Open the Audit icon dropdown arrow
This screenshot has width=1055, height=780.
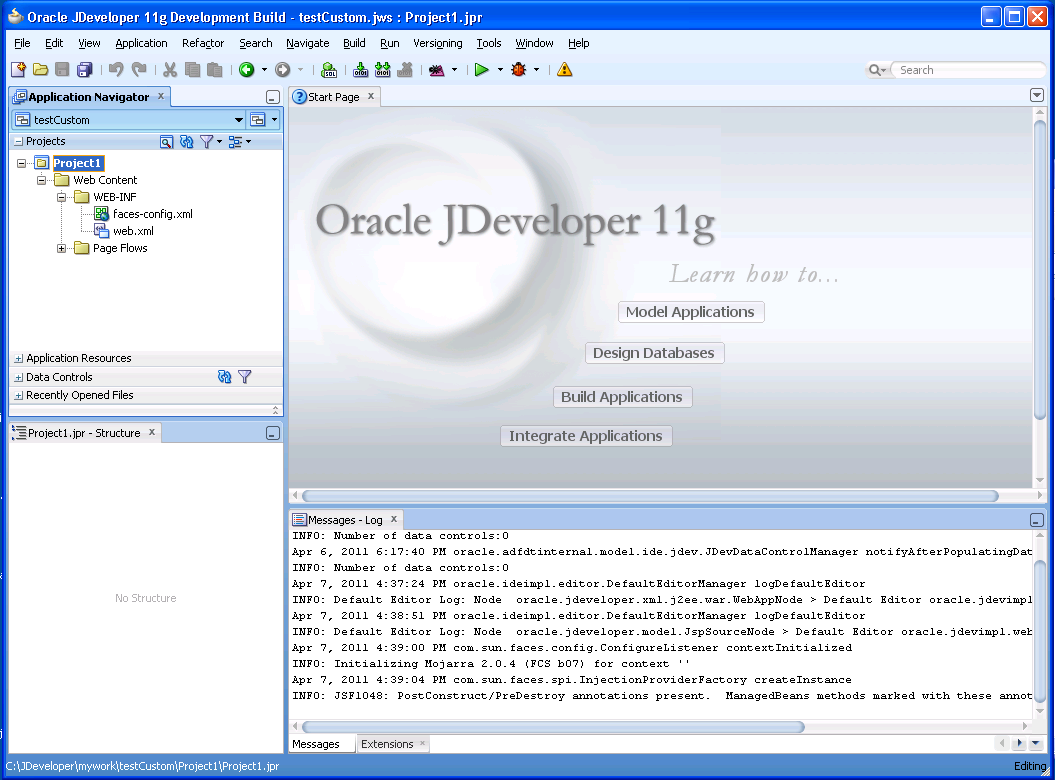point(454,69)
